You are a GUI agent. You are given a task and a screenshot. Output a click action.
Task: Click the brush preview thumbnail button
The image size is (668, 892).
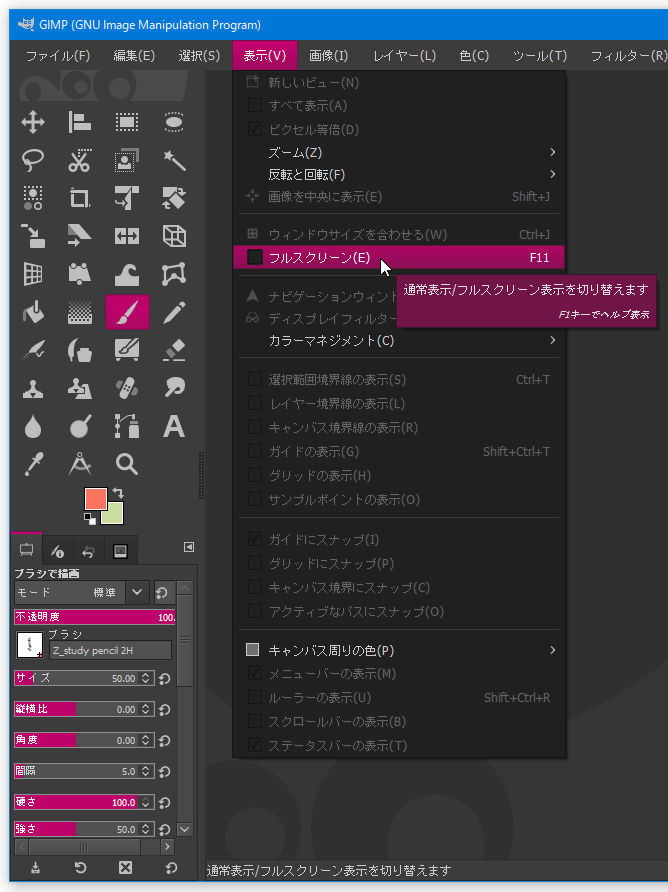[x=30, y=645]
